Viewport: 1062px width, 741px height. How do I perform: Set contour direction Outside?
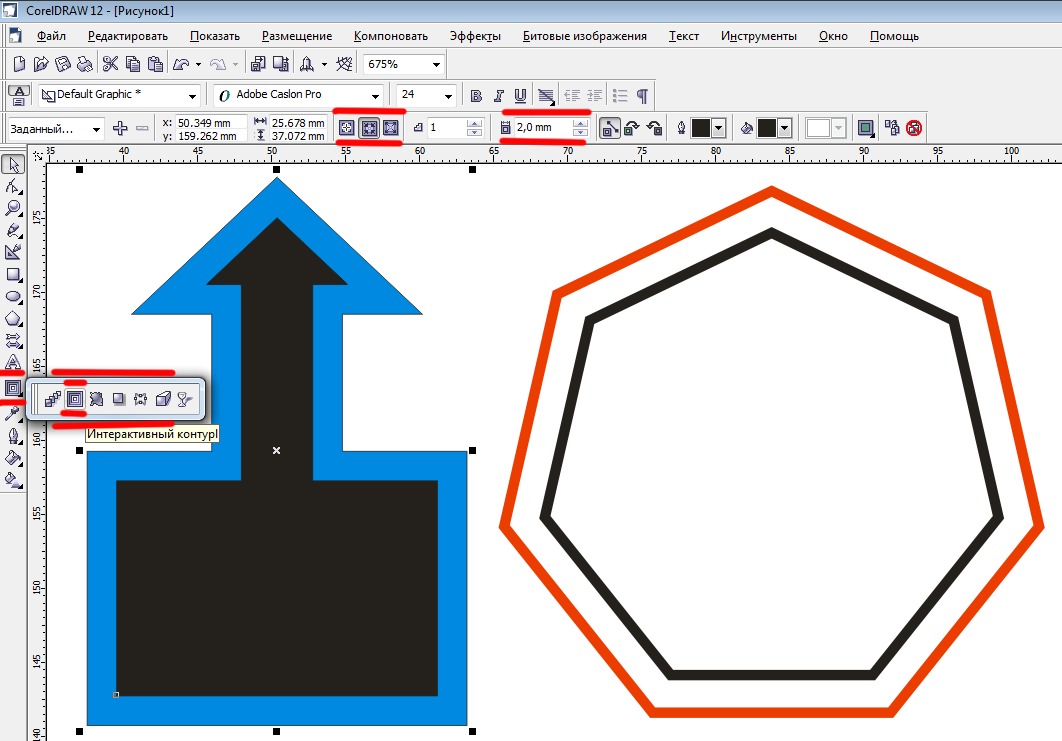391,127
